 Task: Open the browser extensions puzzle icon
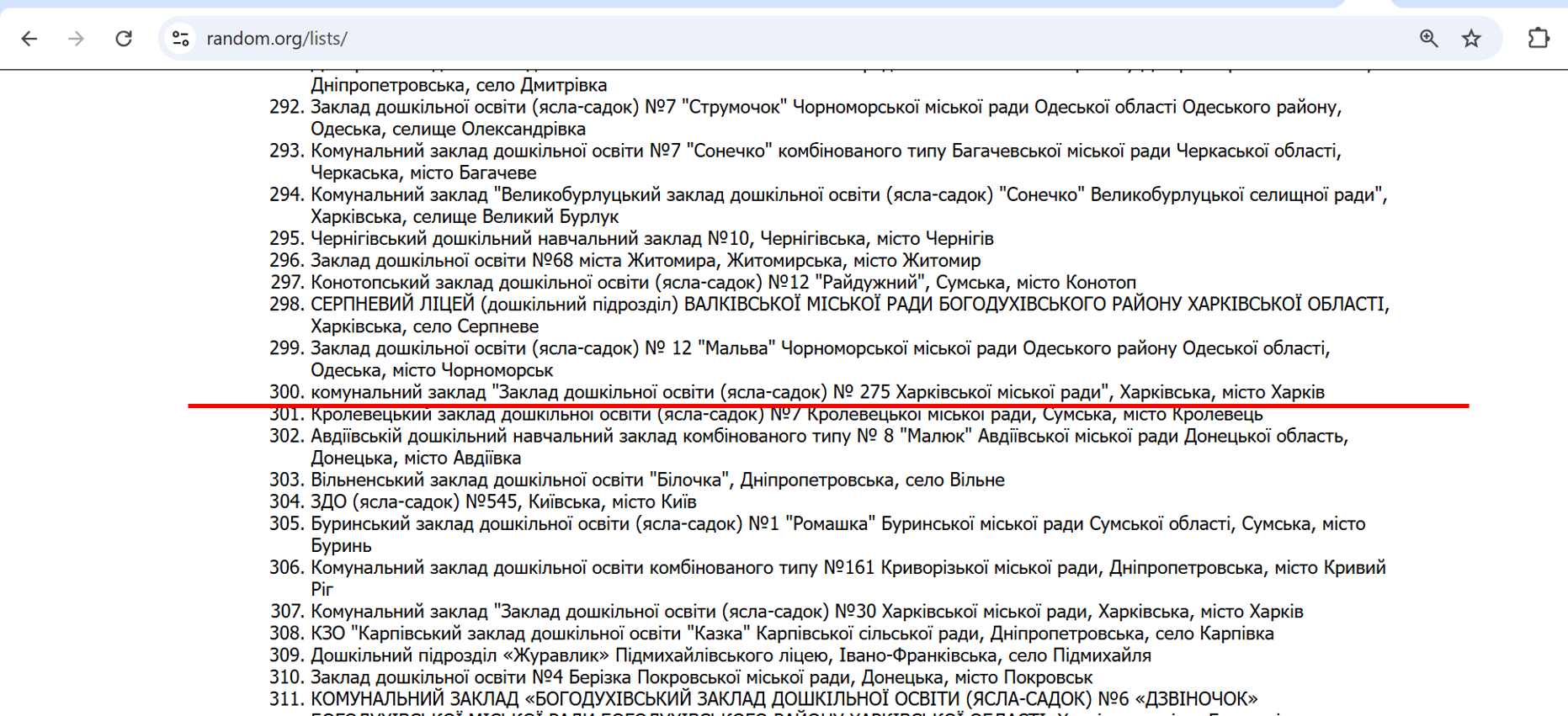coord(1539,39)
